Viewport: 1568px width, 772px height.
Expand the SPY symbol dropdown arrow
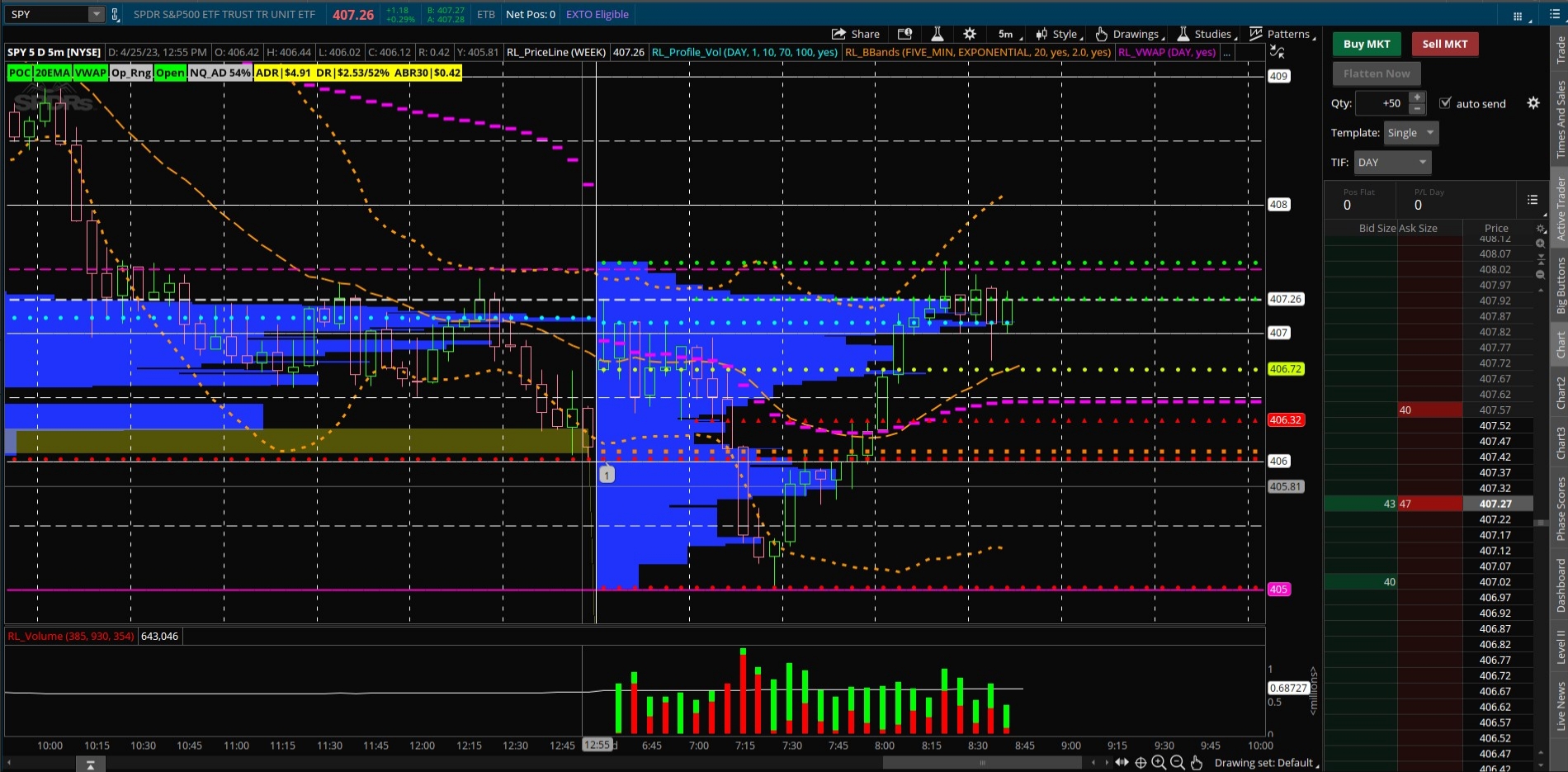(96, 14)
